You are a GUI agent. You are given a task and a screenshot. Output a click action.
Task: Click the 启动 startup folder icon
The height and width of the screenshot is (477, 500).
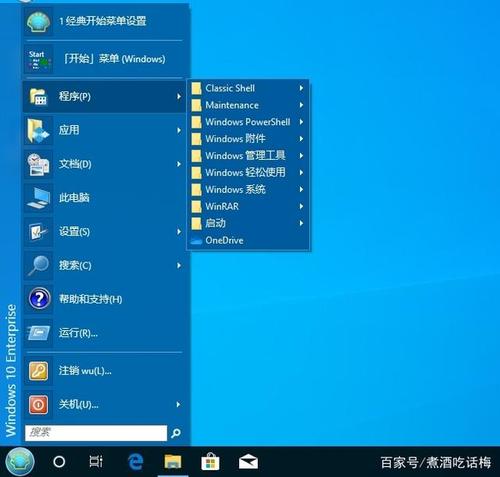[x=196, y=224]
